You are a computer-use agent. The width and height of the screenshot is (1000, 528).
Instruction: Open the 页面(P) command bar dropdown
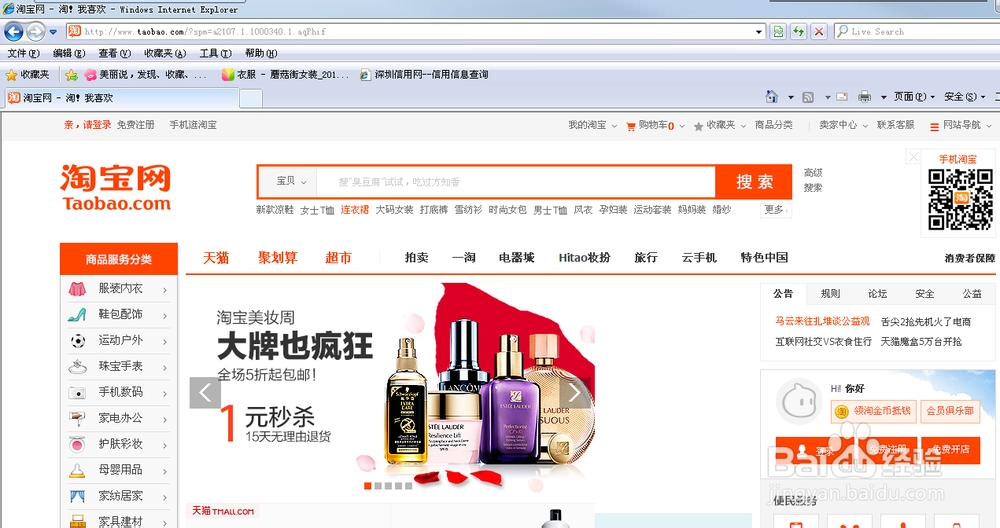point(914,97)
